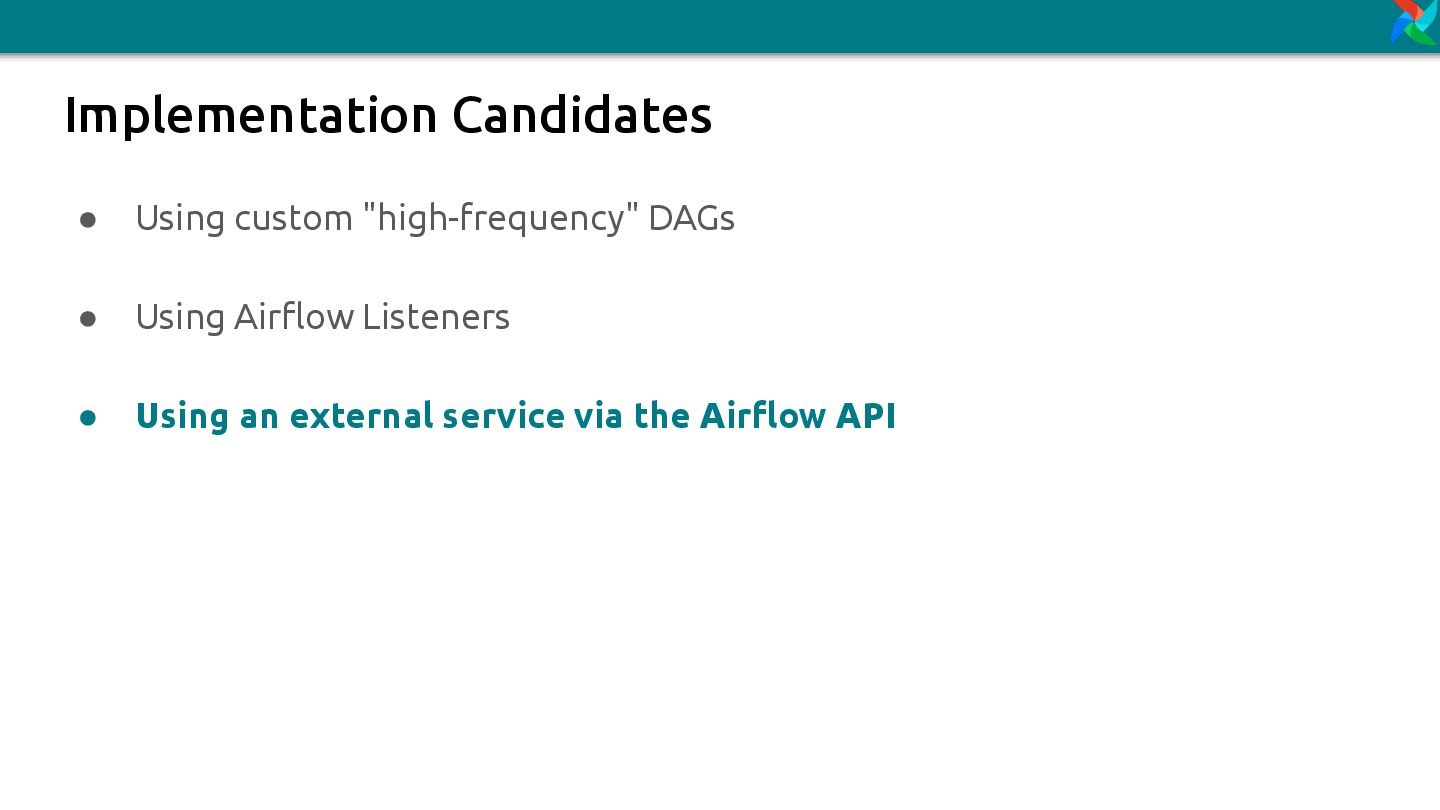Click the word "Candidates" in the title
This screenshot has height=810, width=1440.
pos(582,115)
